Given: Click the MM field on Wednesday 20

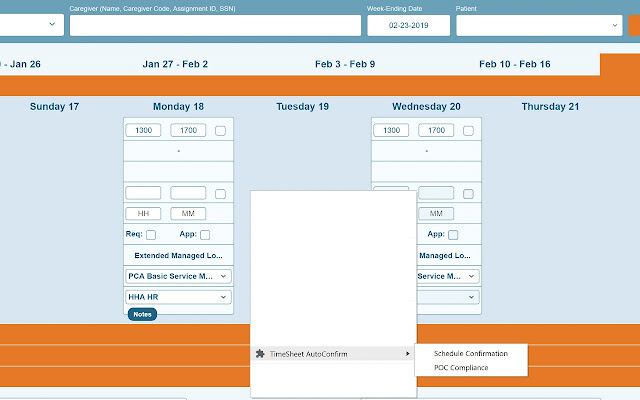Looking at the screenshot, I should point(436,213).
